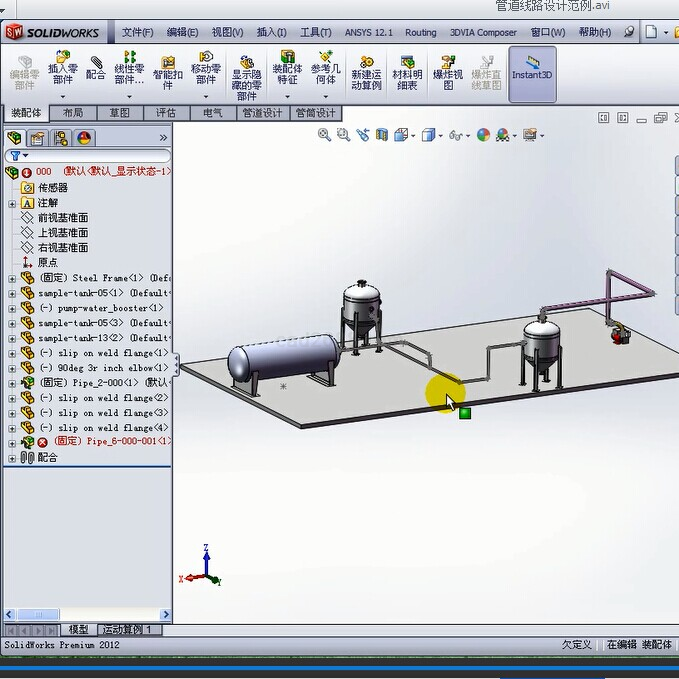Open Bill of Materials (材料明细表) tool
679x679 pixels.
pos(407,72)
